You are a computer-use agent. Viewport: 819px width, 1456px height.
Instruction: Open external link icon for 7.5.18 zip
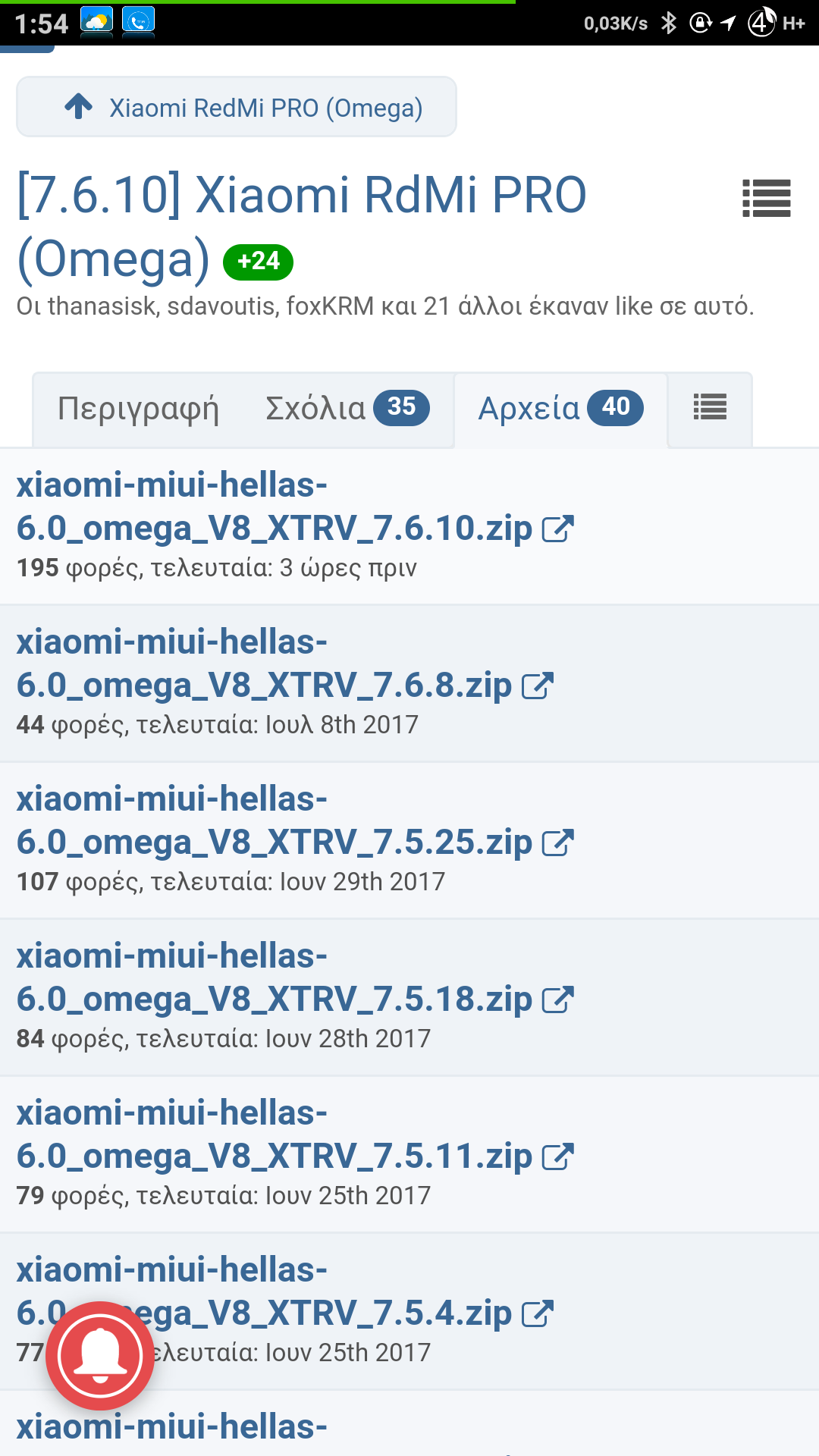click(x=558, y=999)
